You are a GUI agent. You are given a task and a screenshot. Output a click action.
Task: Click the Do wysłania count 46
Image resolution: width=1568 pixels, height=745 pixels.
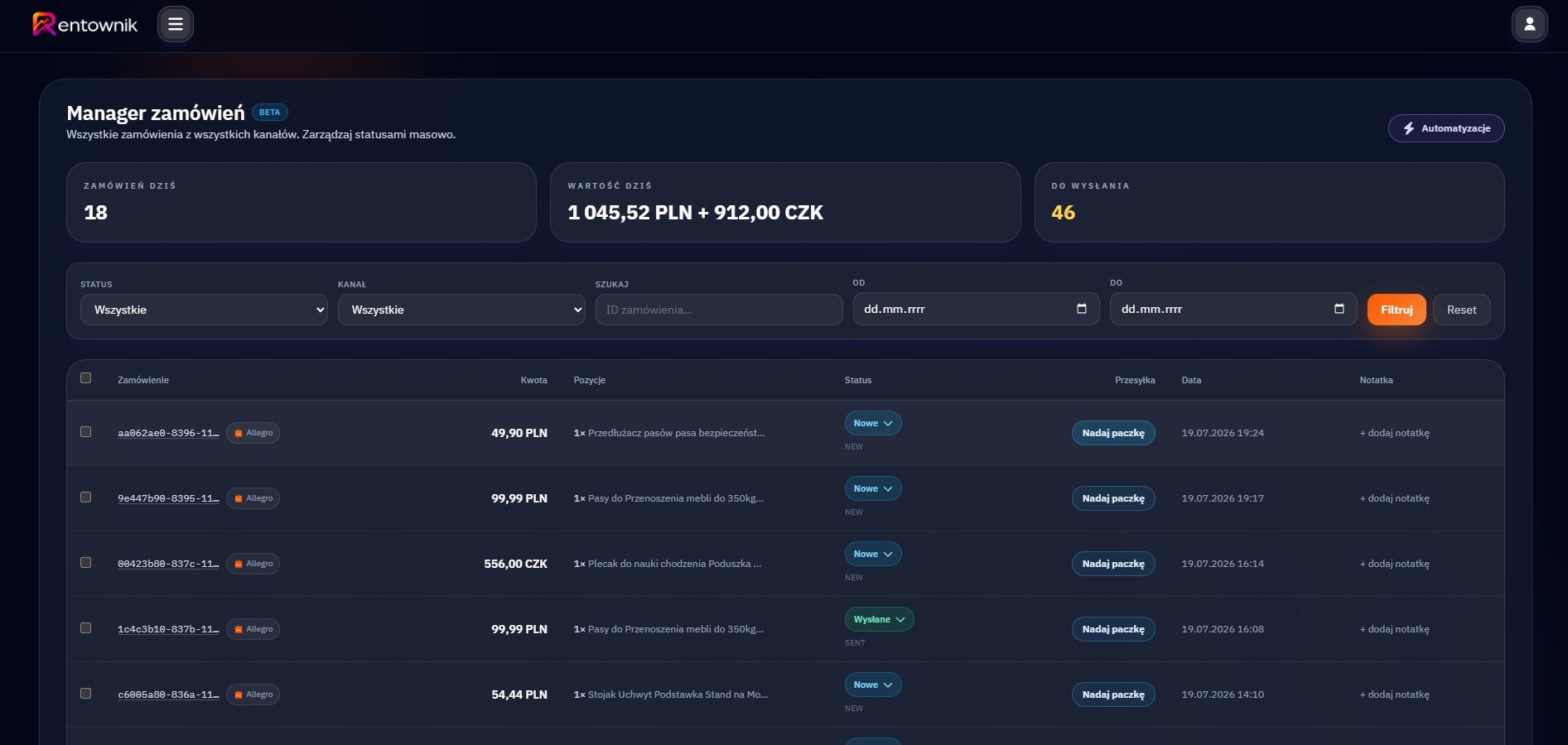point(1063,213)
